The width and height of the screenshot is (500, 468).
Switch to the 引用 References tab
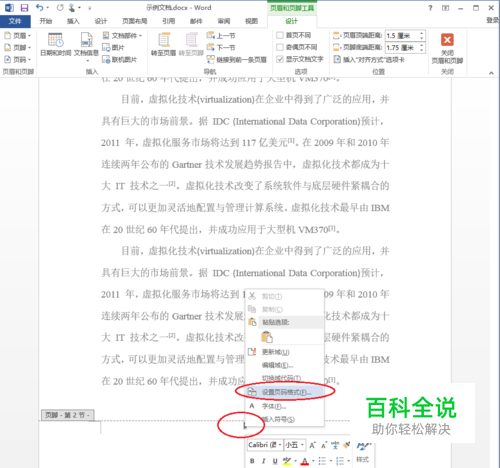(x=169, y=21)
